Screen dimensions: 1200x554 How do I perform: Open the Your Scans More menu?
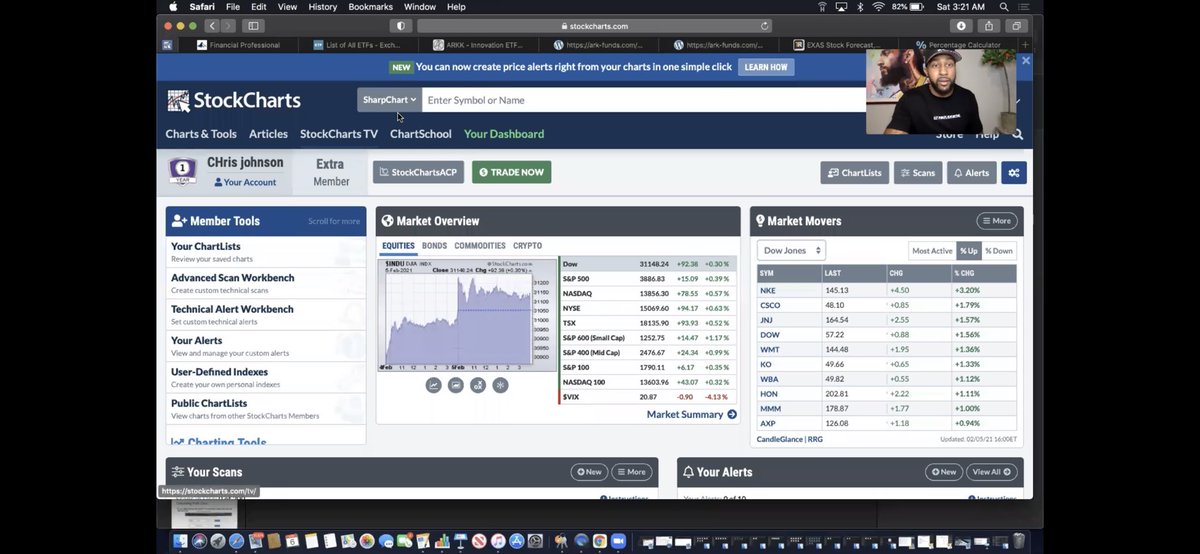point(632,472)
